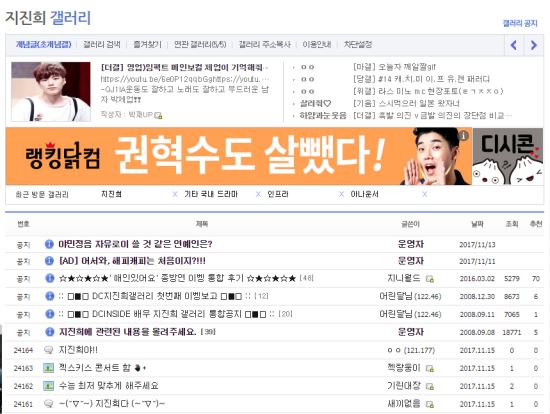The height and width of the screenshot is (414, 550).
Task: Open the post titled 지진희야!!
Action: (x=78, y=350)
